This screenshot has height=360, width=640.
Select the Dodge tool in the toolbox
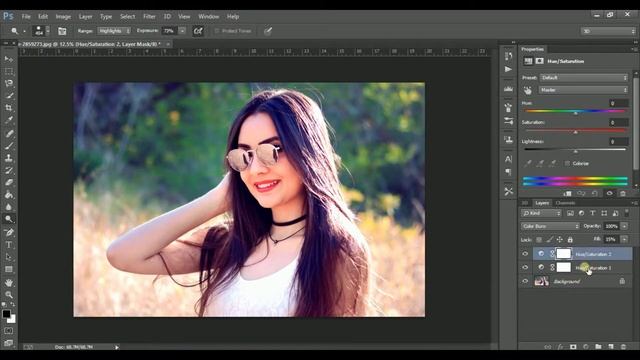click(9, 219)
